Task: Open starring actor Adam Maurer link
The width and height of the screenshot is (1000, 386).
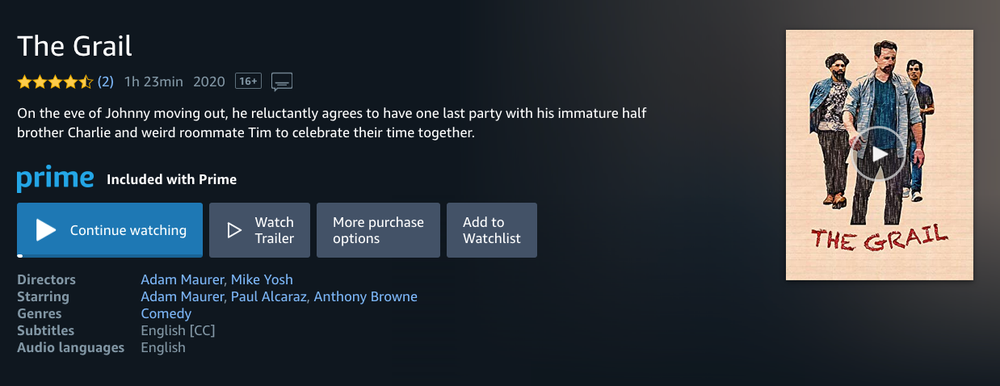Action: pos(182,297)
